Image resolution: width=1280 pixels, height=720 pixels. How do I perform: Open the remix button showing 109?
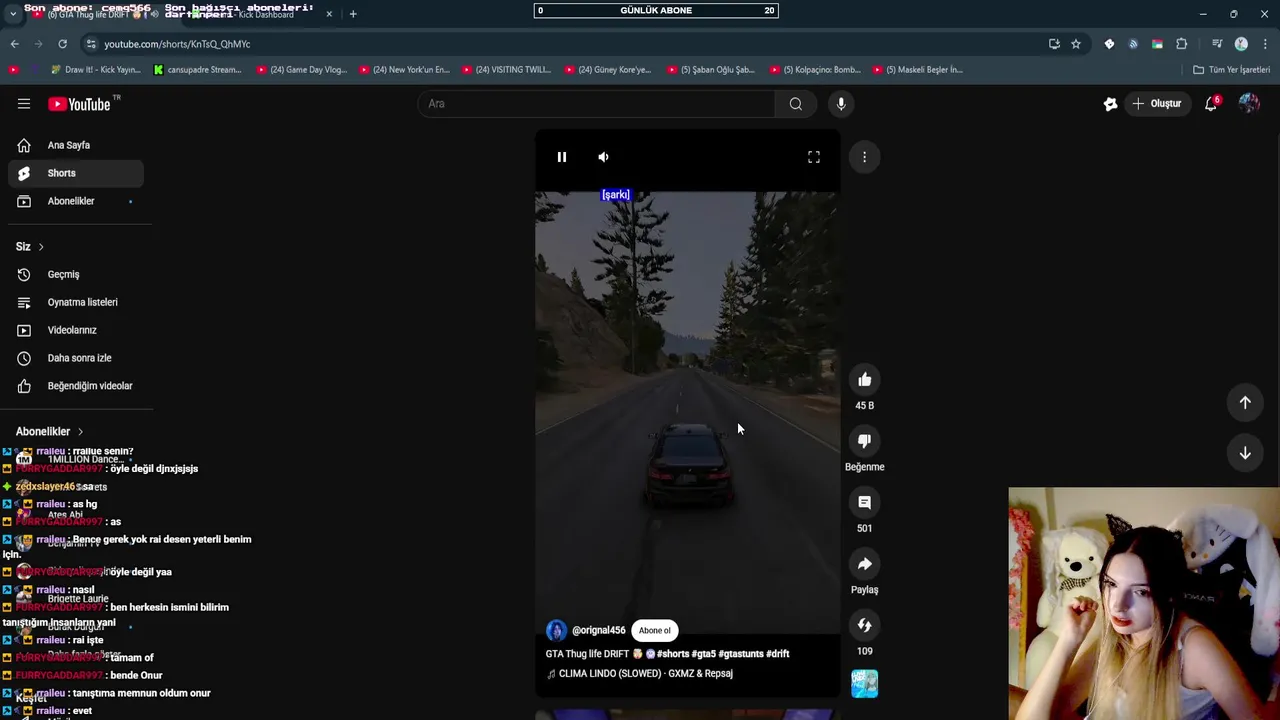[865, 626]
